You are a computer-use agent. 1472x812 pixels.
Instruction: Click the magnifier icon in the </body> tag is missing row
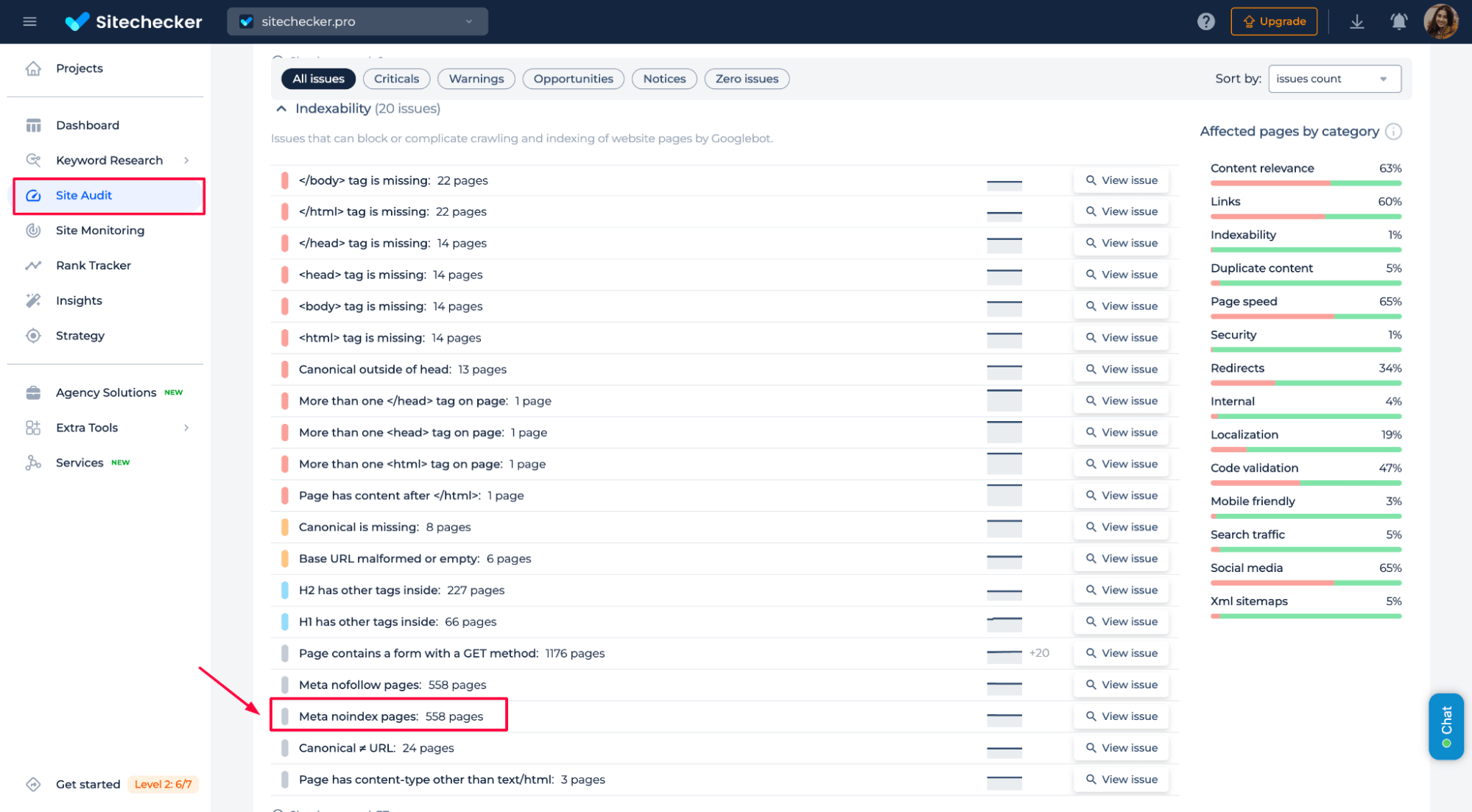coord(1091,180)
